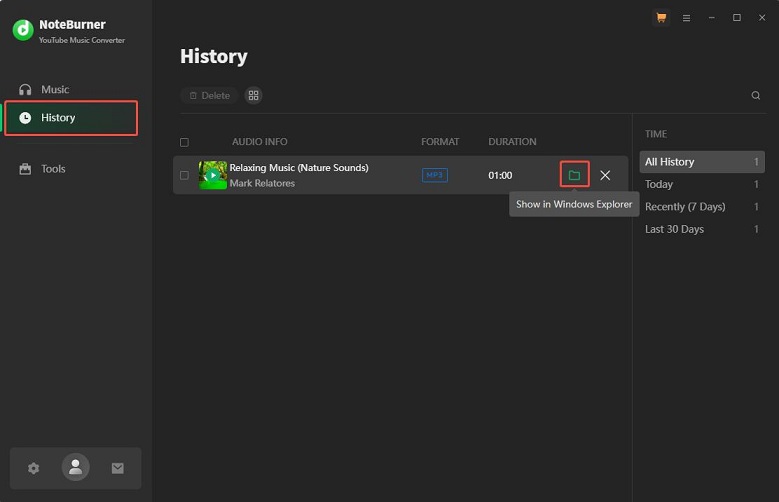Click the FORMAT column header

click(440, 142)
